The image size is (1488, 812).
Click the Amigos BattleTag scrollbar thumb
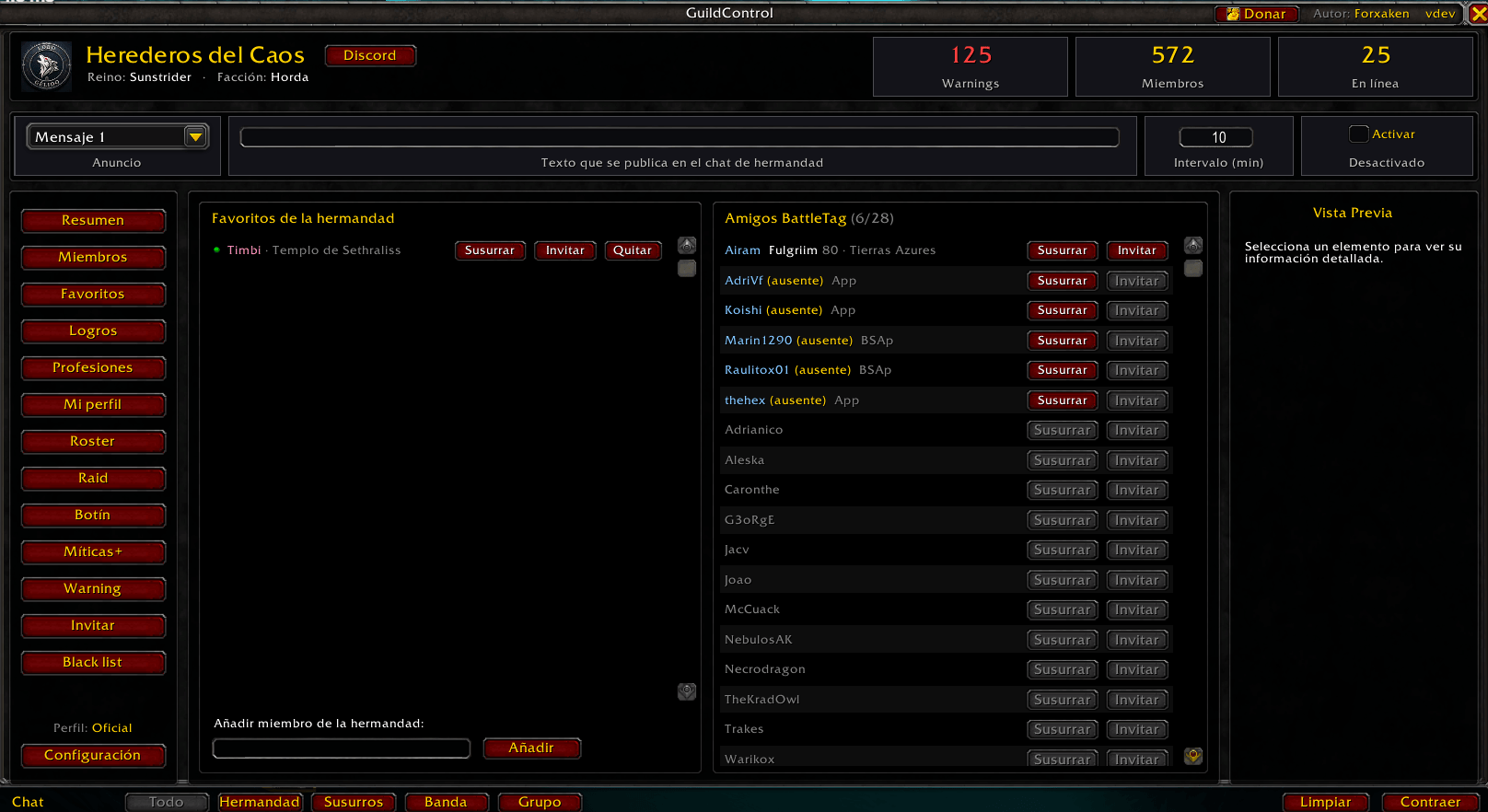[x=1193, y=269]
